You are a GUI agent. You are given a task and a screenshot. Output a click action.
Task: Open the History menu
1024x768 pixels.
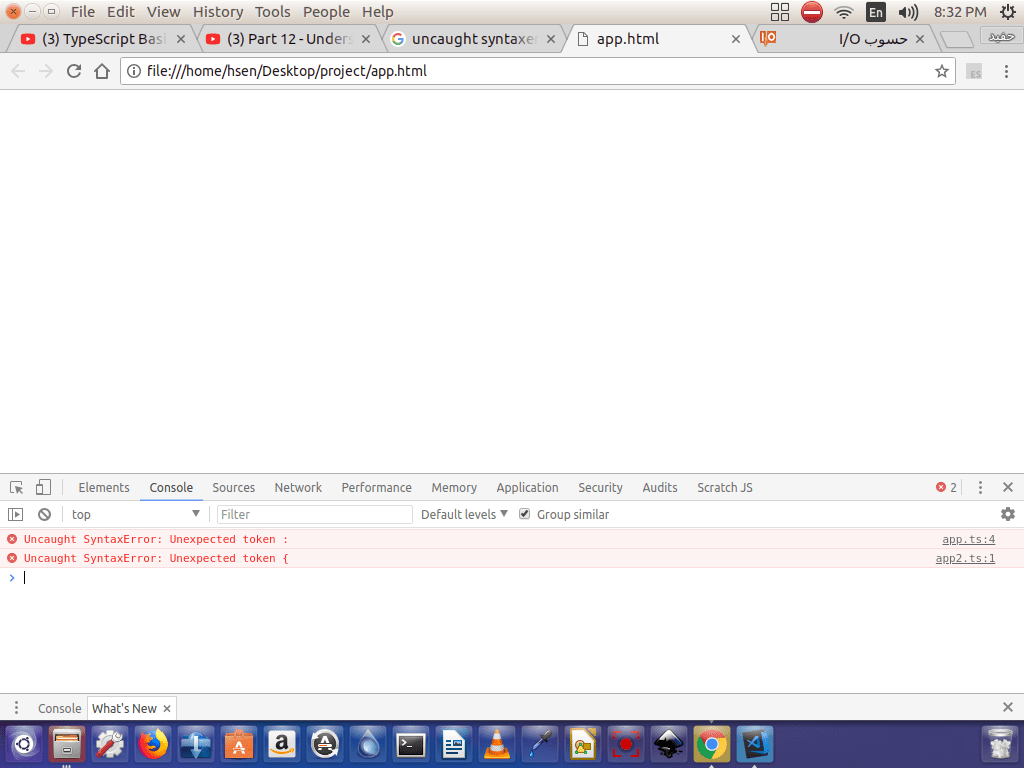(217, 12)
